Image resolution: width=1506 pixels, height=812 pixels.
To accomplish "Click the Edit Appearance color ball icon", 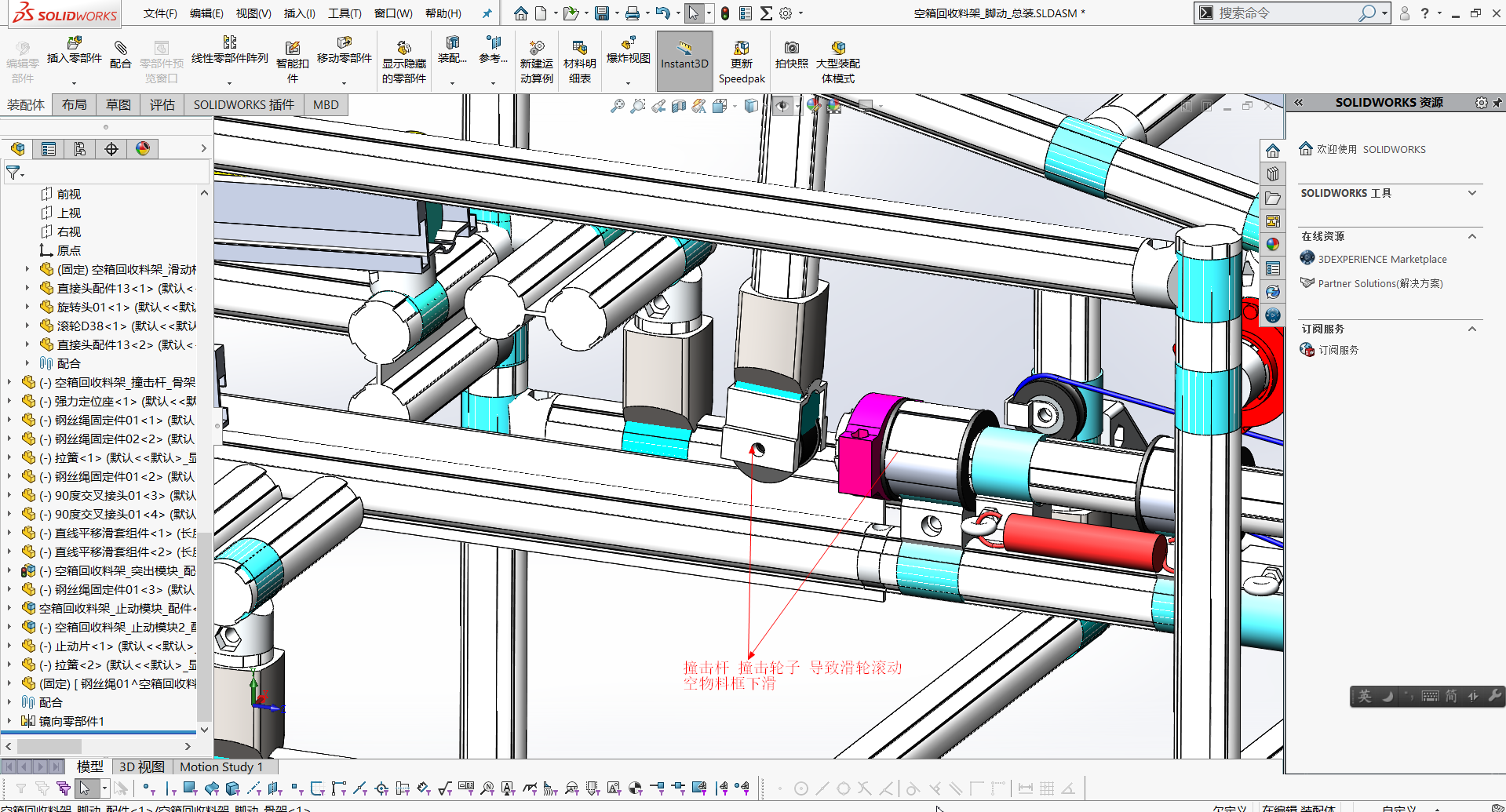I will click(814, 106).
